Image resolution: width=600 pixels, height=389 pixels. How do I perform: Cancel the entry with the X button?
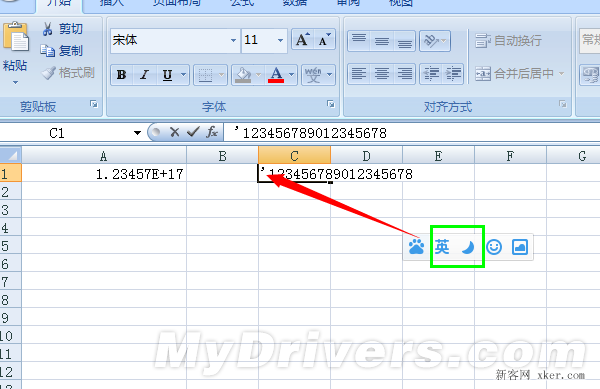click(x=174, y=132)
